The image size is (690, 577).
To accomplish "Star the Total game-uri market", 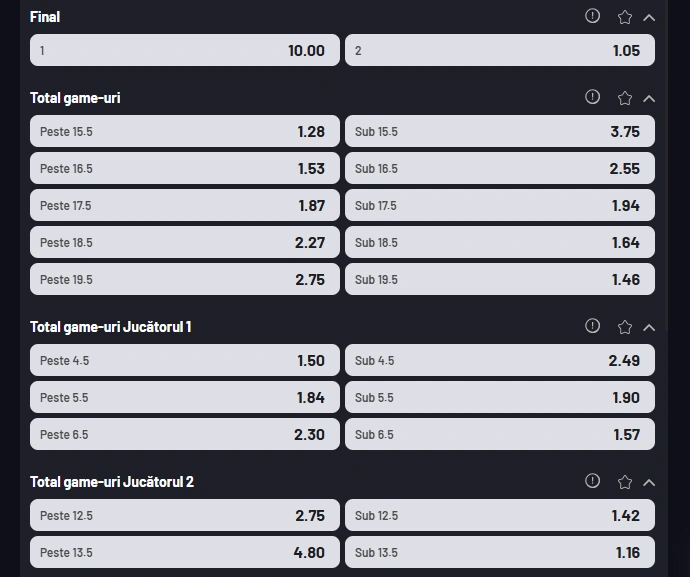I will pyautogui.click(x=624, y=98).
